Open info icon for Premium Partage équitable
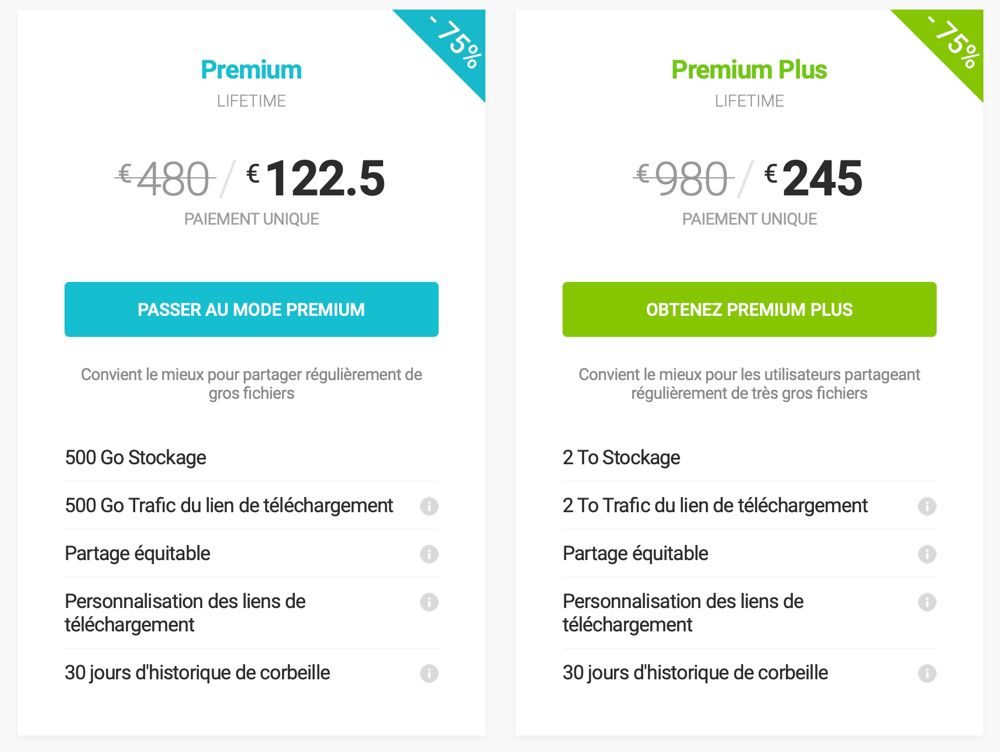 point(429,554)
